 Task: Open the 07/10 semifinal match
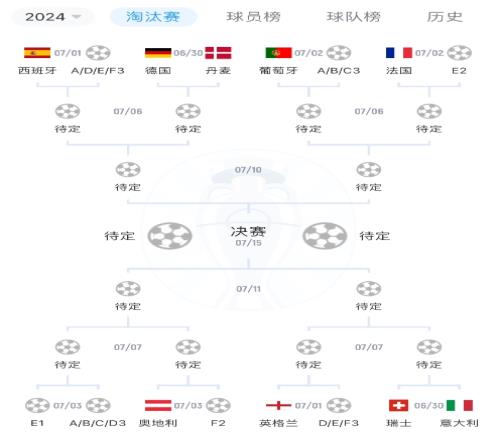pyautogui.click(x=248, y=170)
